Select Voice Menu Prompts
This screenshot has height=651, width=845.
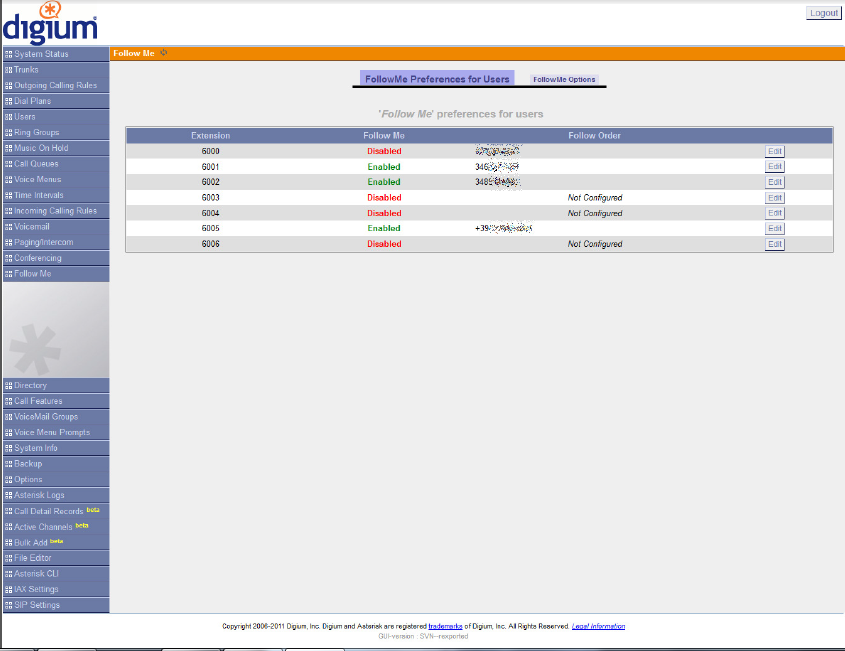click(56, 432)
